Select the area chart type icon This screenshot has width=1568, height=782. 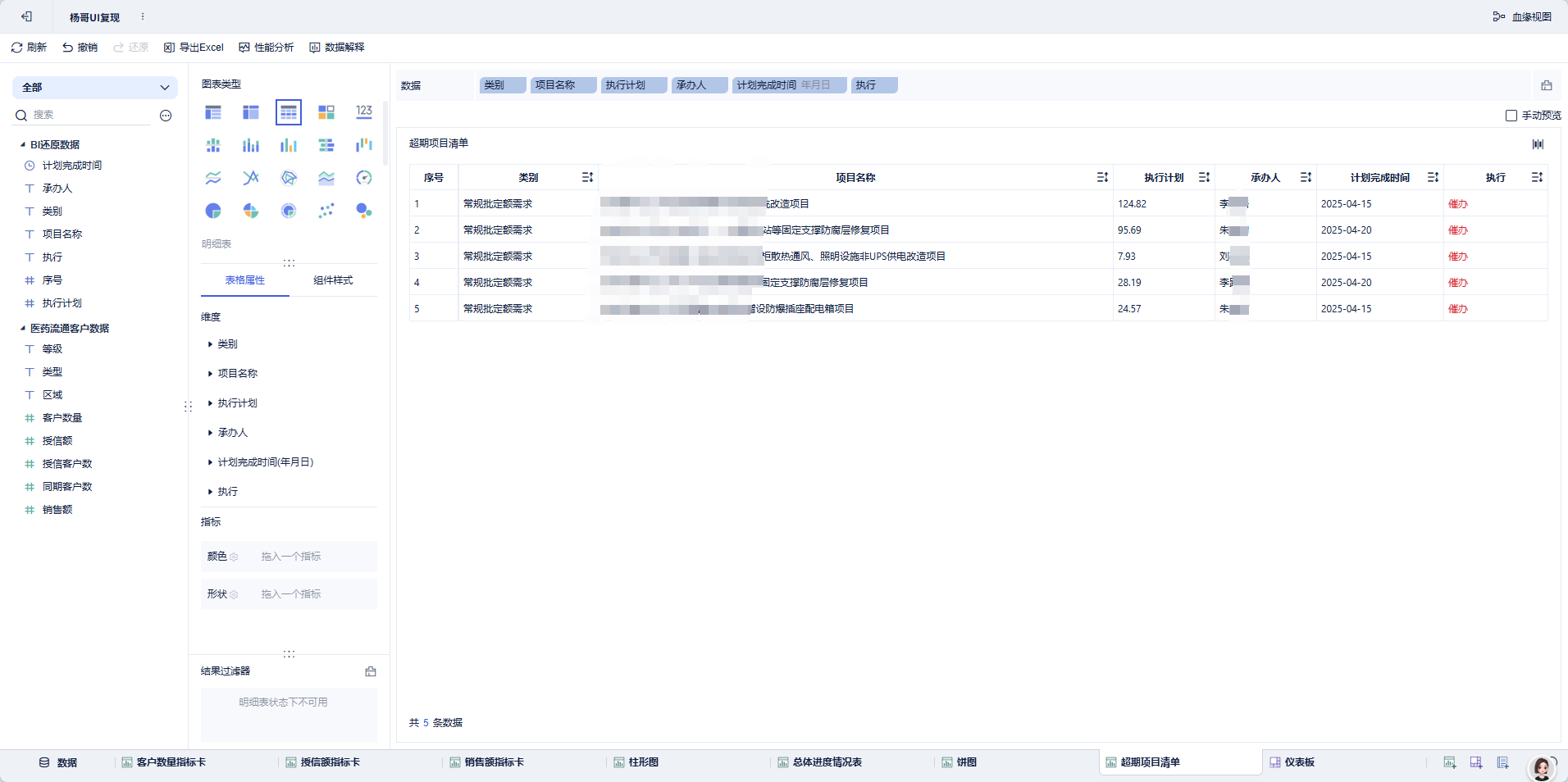[326, 178]
